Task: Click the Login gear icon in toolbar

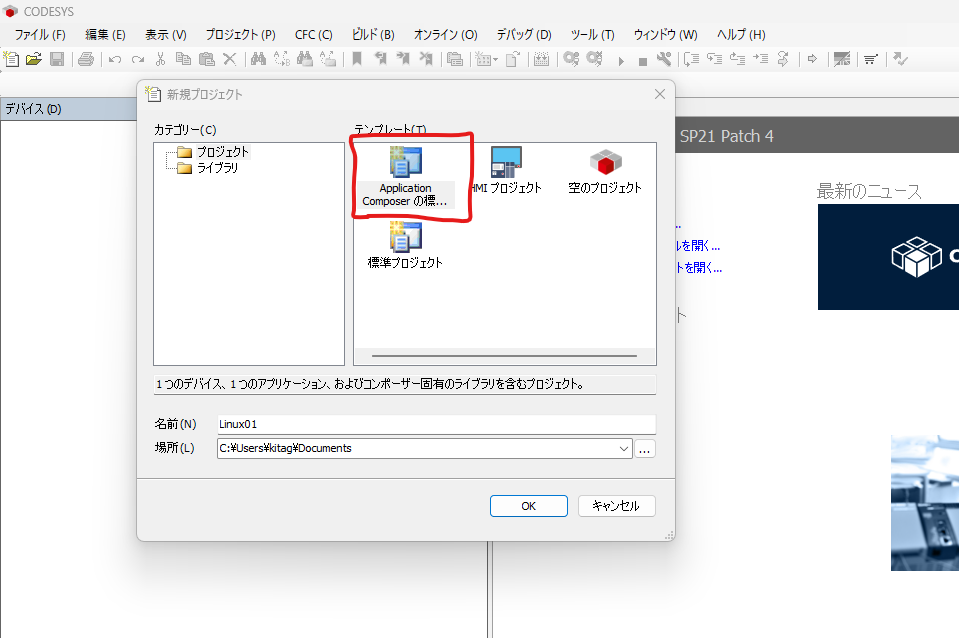Action: click(x=571, y=59)
